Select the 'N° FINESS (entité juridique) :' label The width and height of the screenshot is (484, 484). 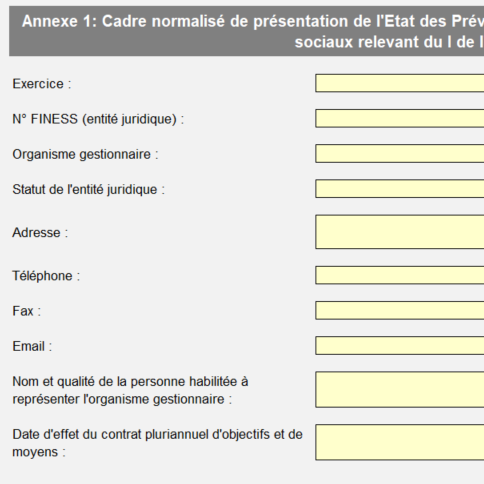98,119
